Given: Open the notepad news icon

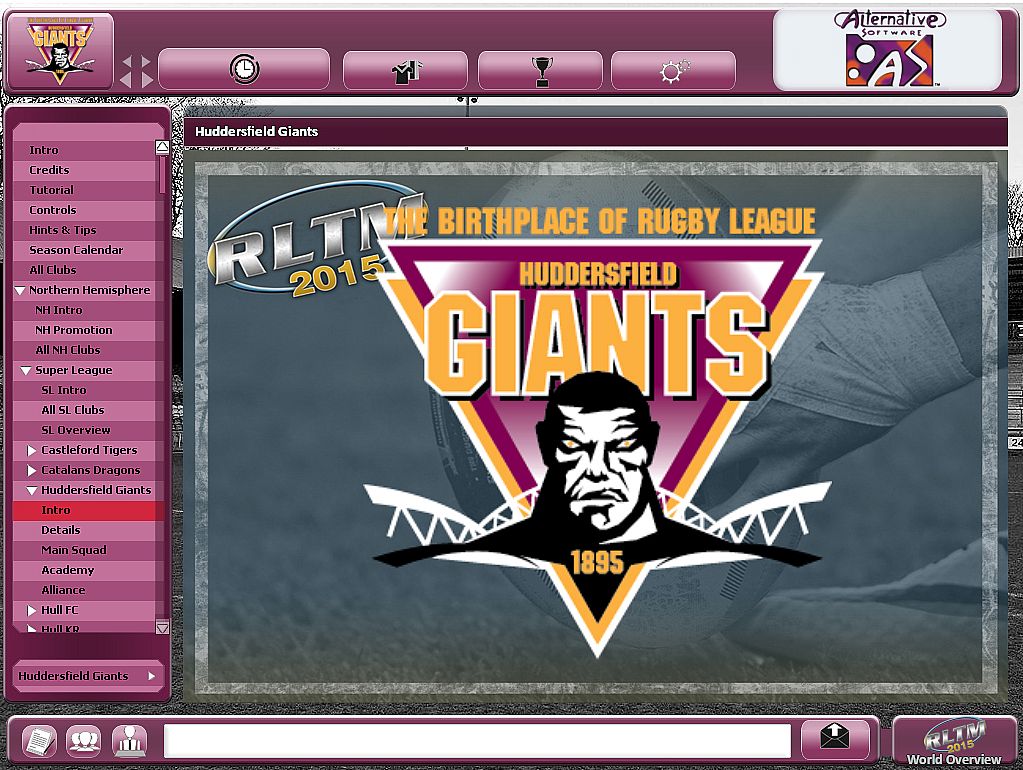Looking at the screenshot, I should pos(40,741).
